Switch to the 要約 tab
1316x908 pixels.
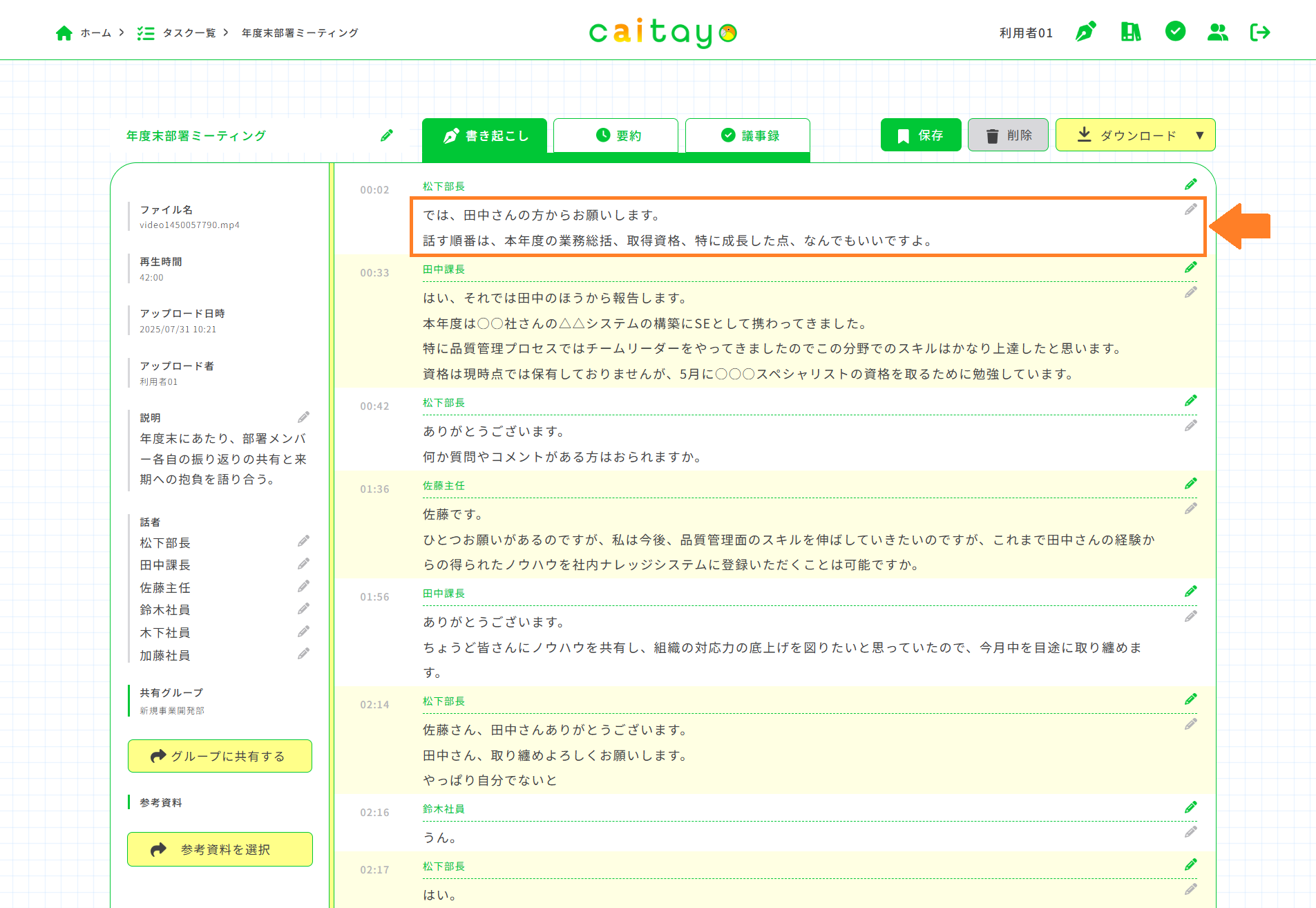click(x=616, y=135)
